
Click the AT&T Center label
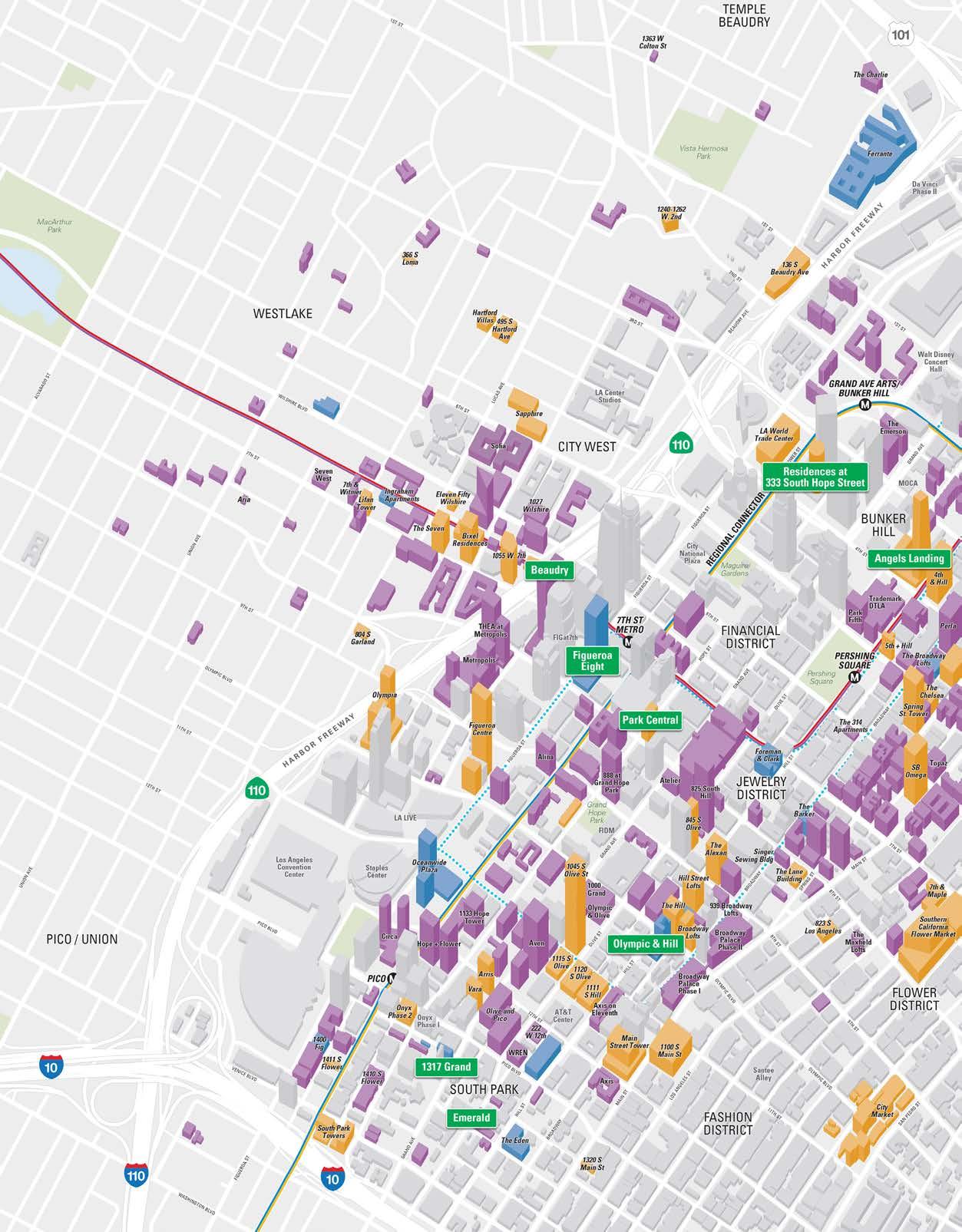pyautogui.click(x=563, y=1016)
